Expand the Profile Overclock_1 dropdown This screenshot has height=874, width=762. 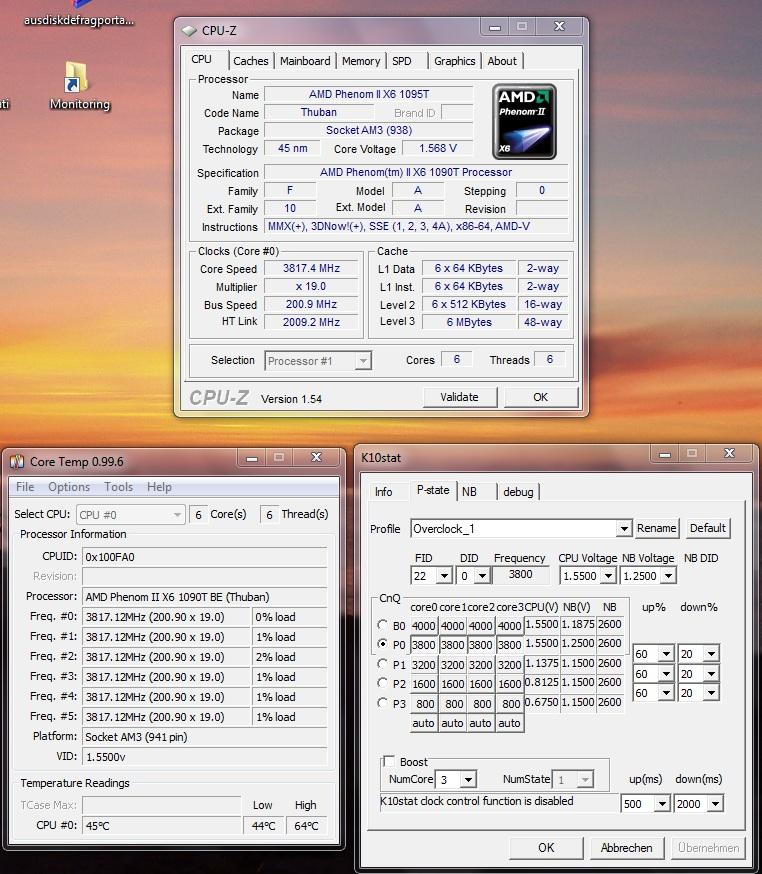[624, 528]
